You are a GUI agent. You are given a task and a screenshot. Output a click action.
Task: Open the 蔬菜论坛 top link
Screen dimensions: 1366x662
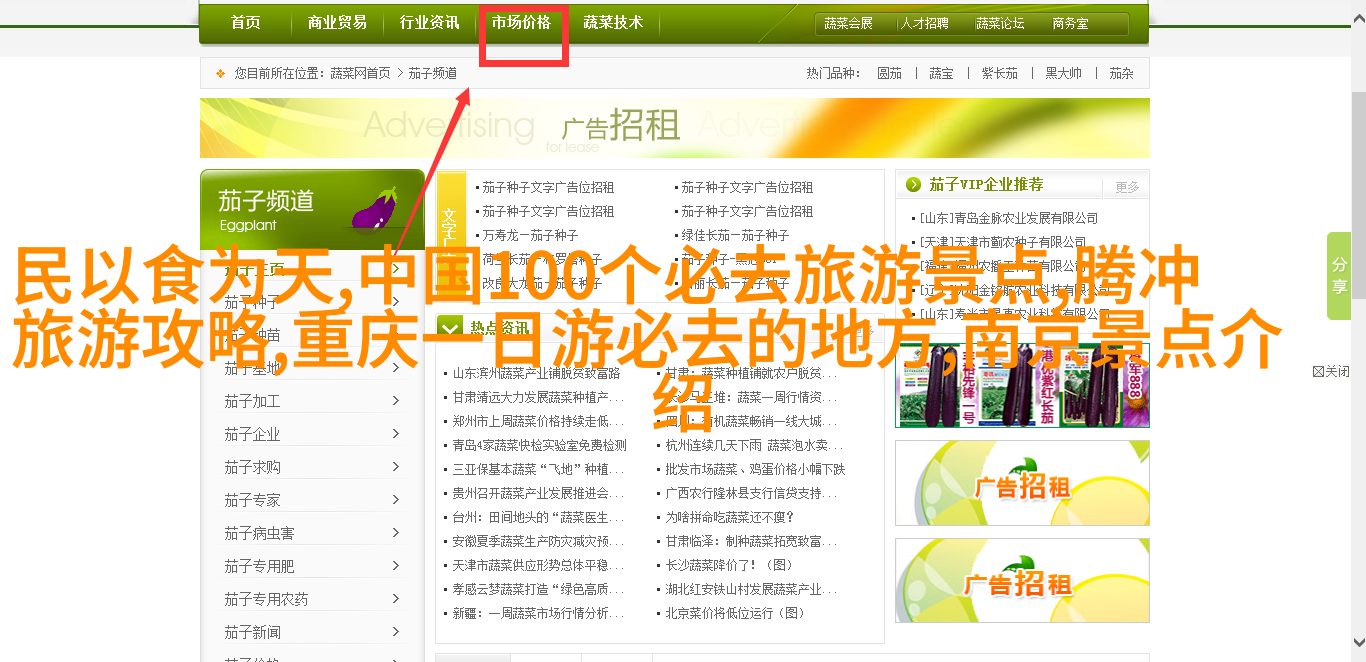click(999, 24)
